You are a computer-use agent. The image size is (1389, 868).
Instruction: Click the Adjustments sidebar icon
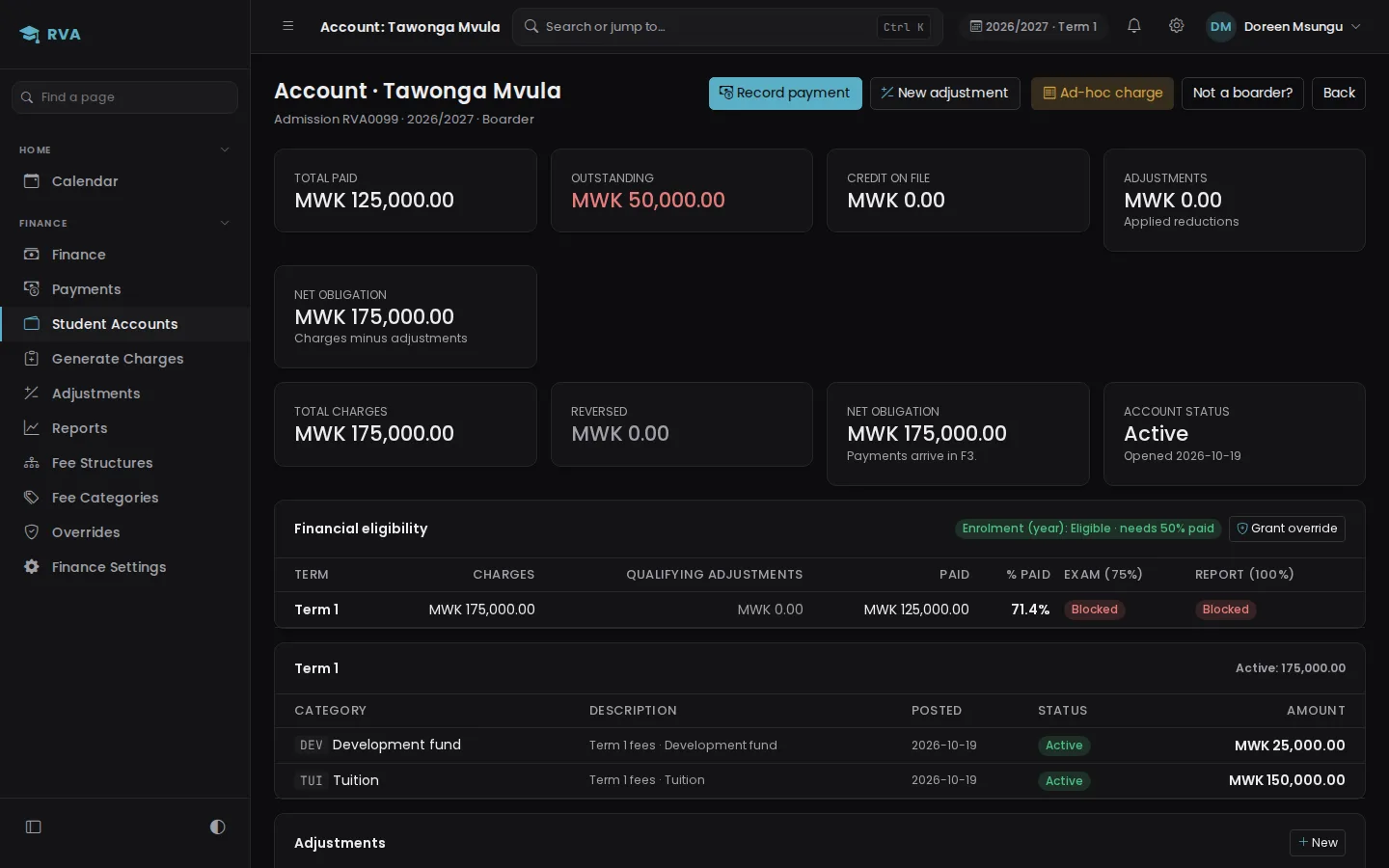click(x=32, y=393)
